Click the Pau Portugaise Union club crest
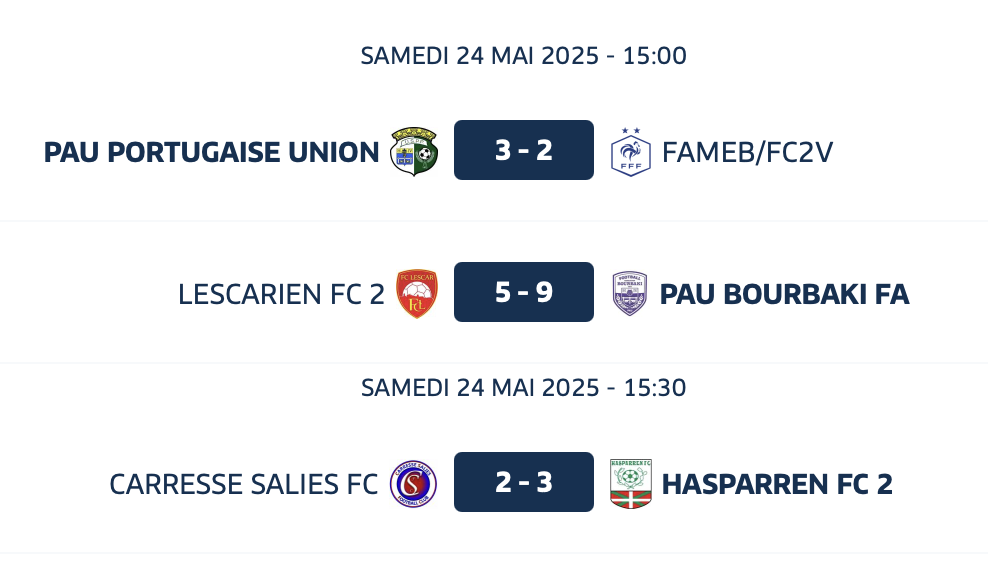988x580 pixels. pos(414,151)
